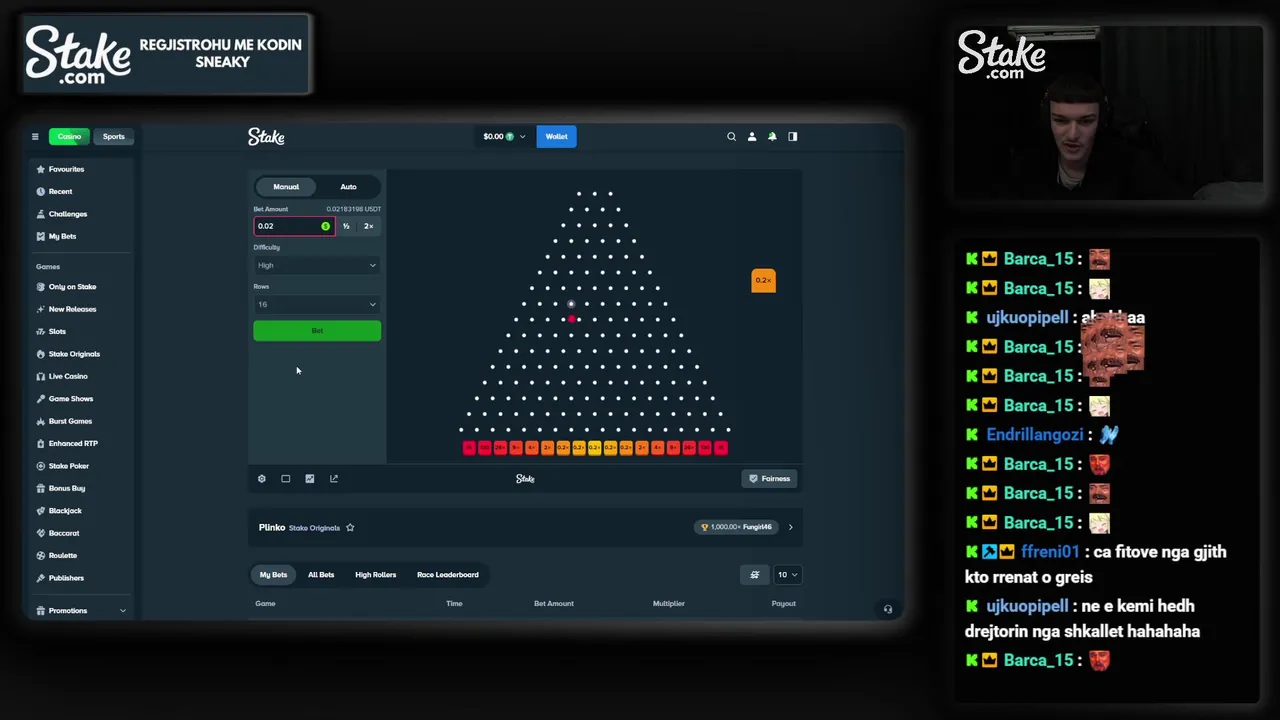The width and height of the screenshot is (1280, 720).
Task: Double the bet amount with 2×
Action: click(x=369, y=226)
